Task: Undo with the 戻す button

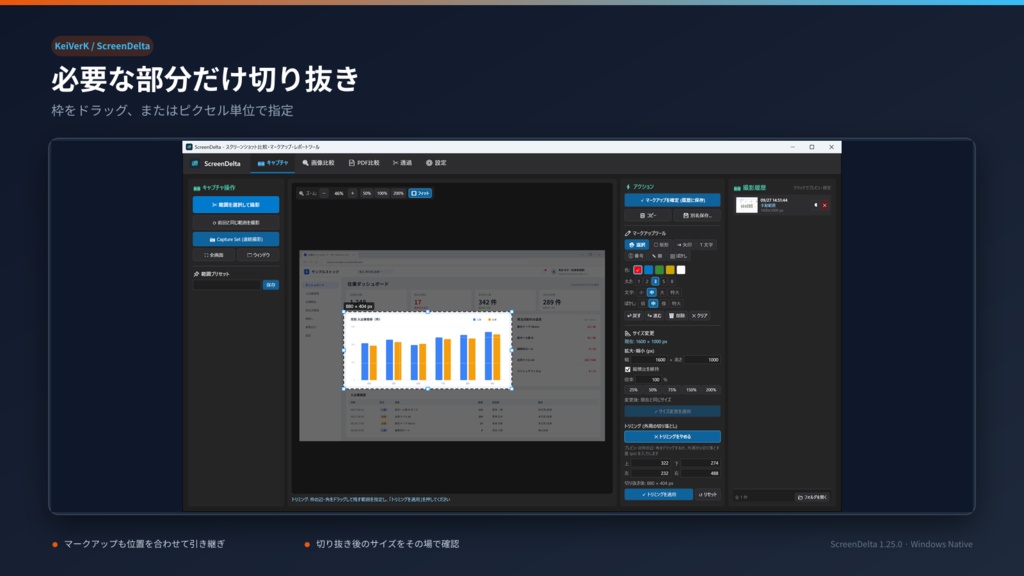Action: 634,315
